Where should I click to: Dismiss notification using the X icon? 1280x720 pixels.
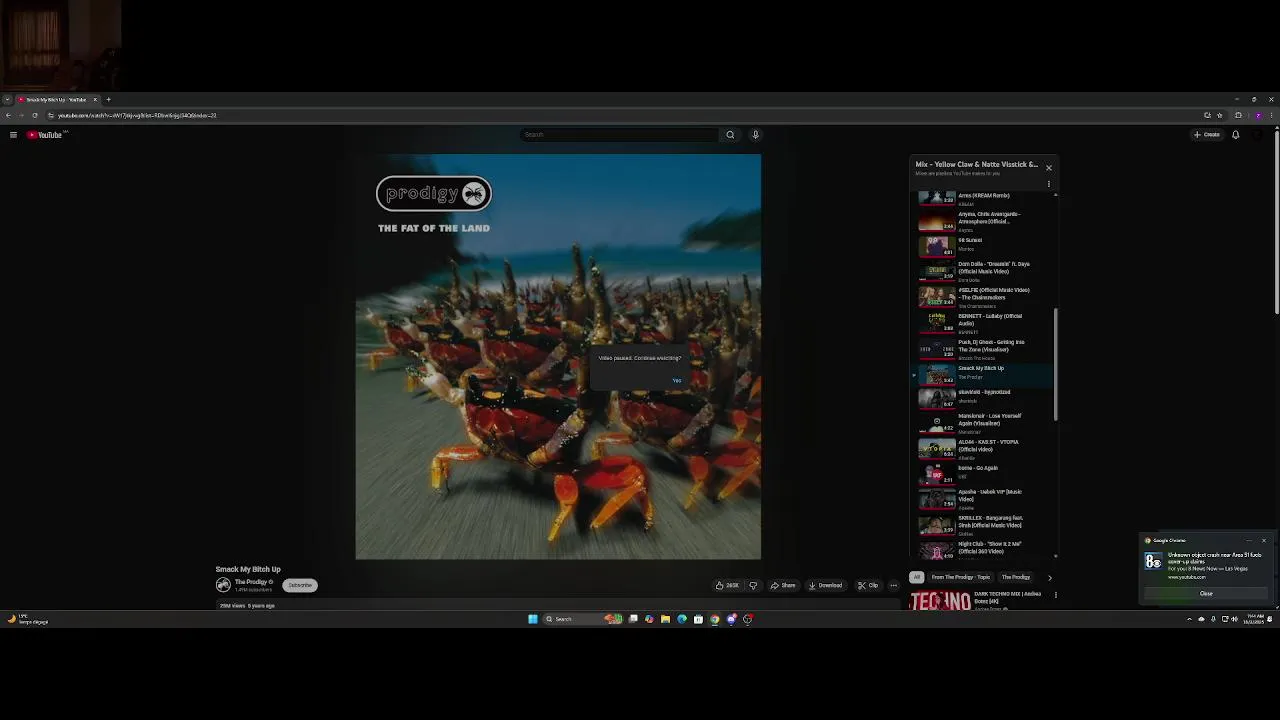(1263, 541)
